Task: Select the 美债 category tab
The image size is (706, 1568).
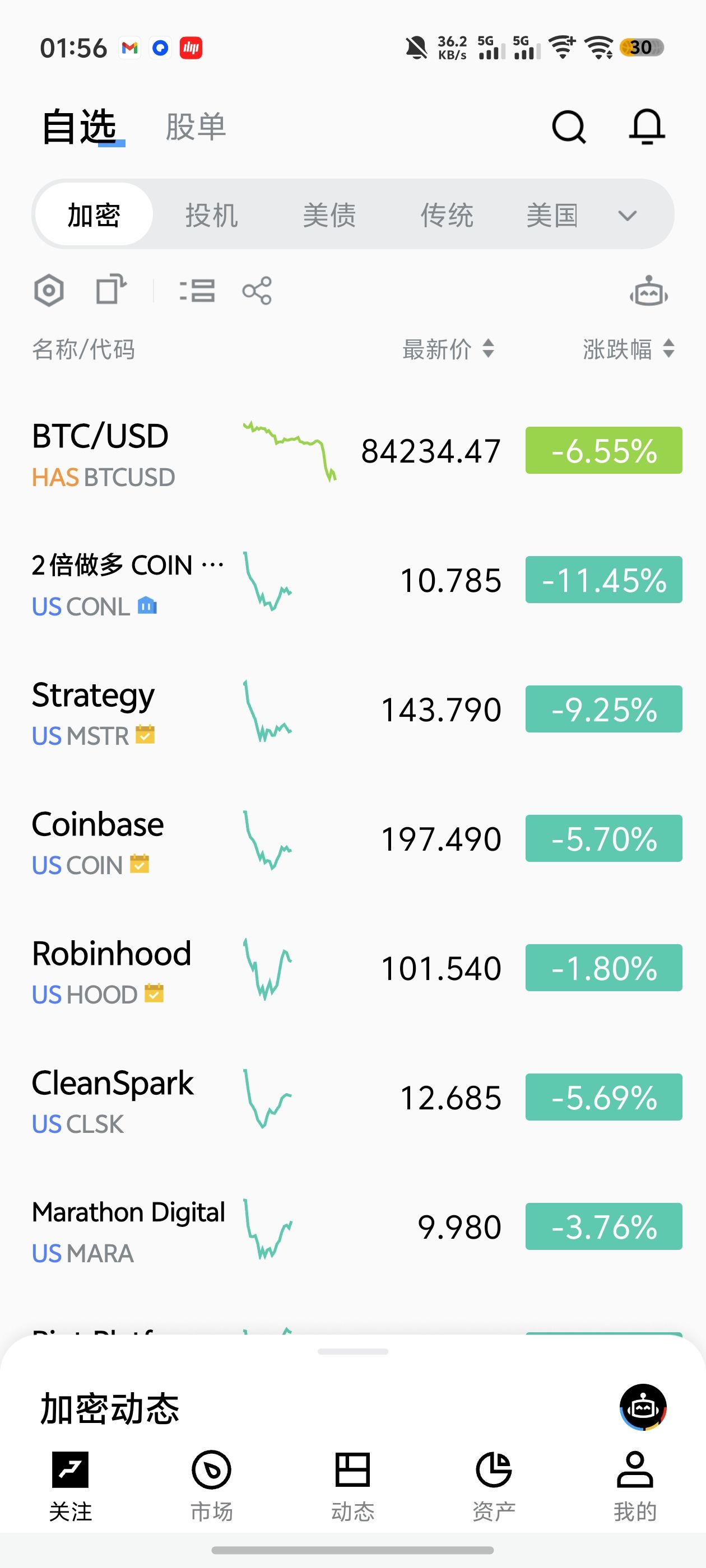Action: [x=329, y=216]
